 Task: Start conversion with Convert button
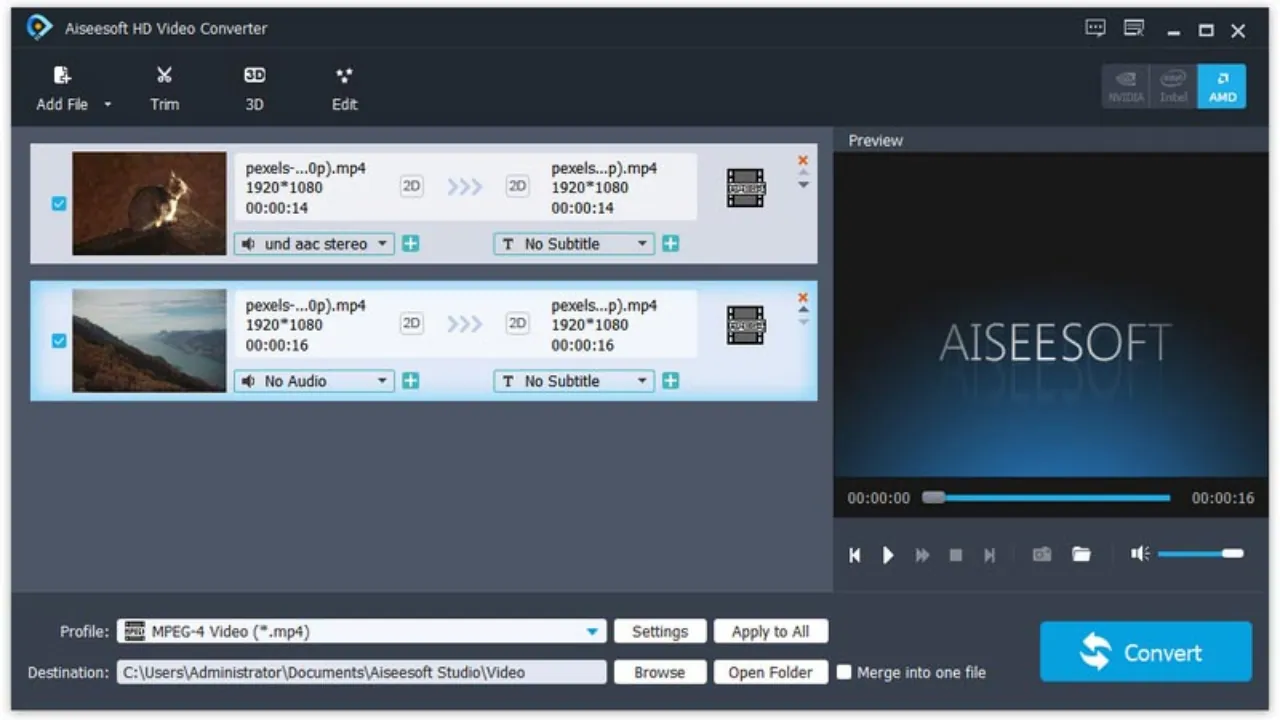click(x=1146, y=652)
